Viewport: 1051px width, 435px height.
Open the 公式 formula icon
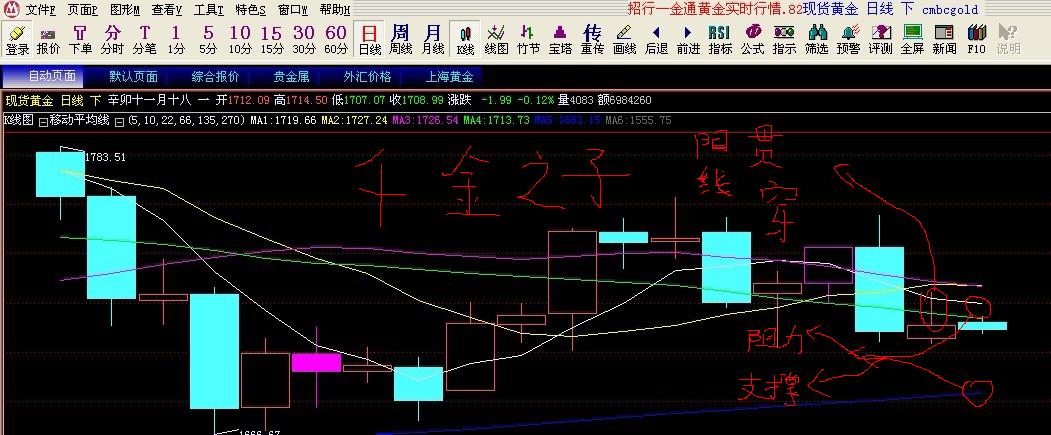(x=752, y=40)
